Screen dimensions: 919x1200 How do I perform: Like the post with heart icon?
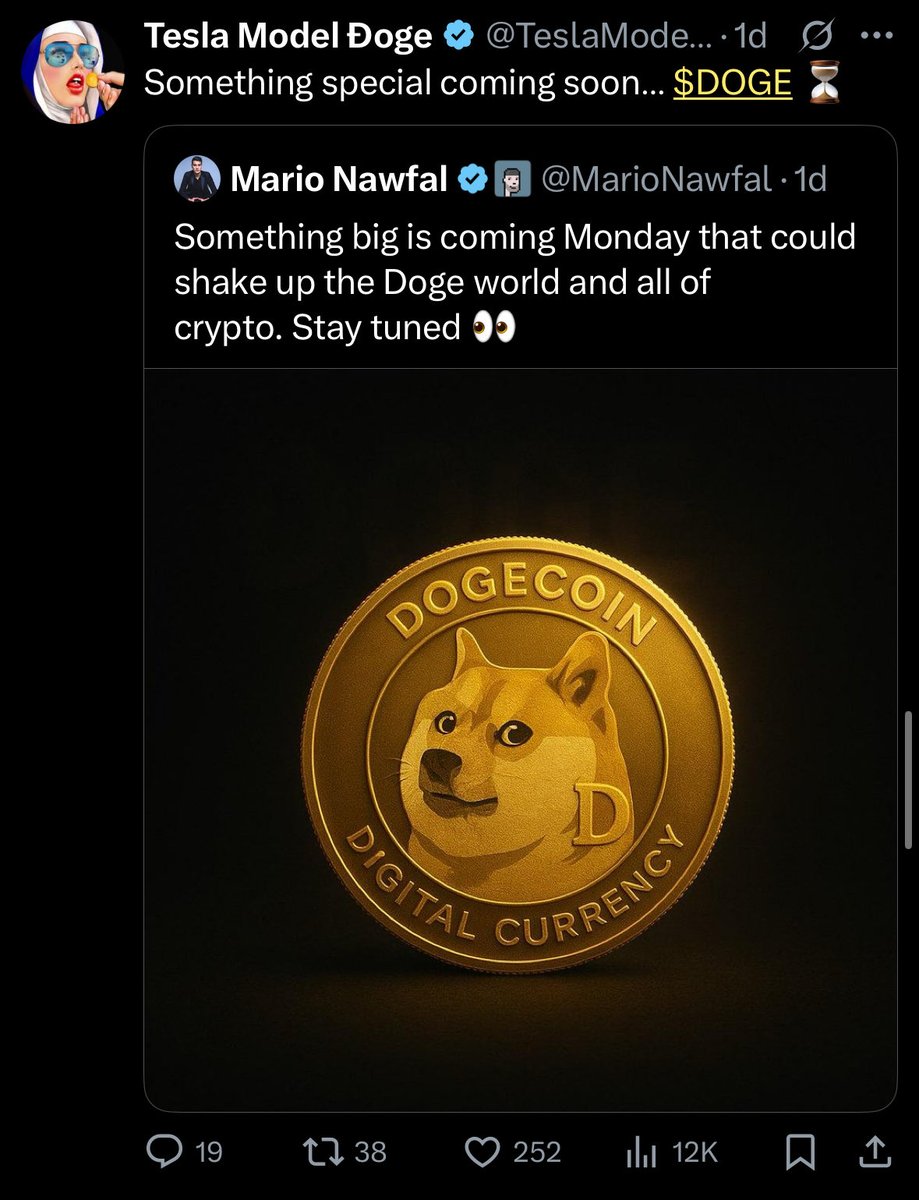click(x=484, y=1152)
